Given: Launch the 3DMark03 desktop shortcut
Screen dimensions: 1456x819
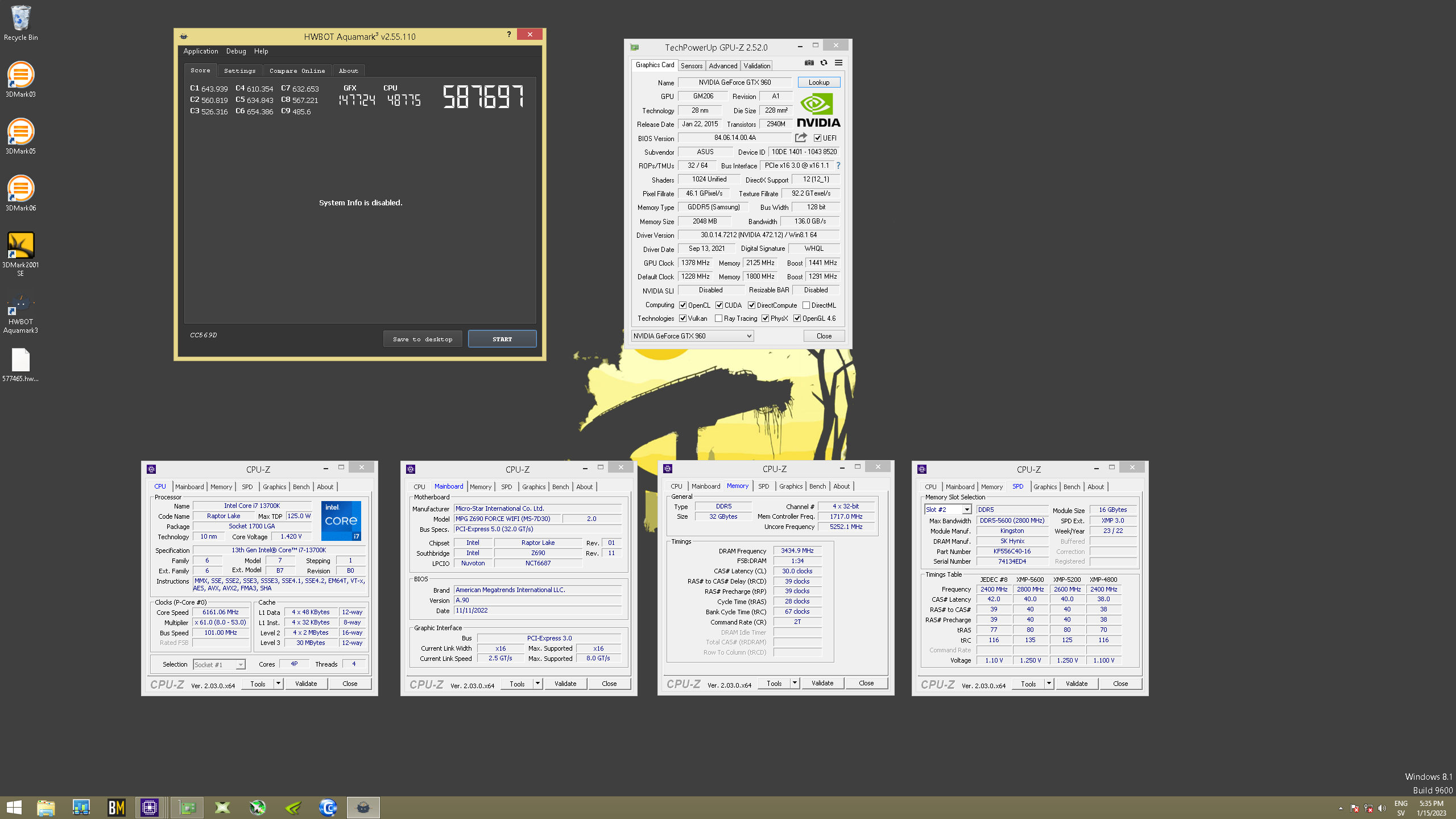Looking at the screenshot, I should click(20, 80).
